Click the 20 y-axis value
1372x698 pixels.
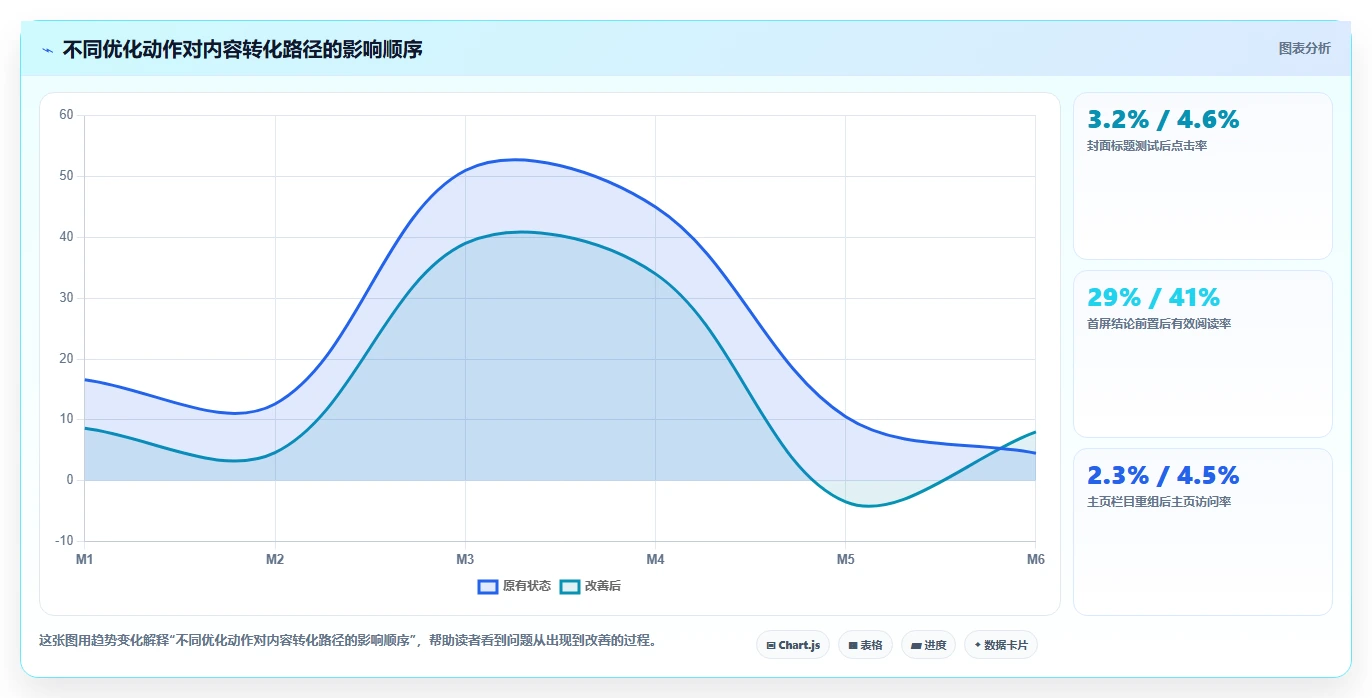(66, 359)
